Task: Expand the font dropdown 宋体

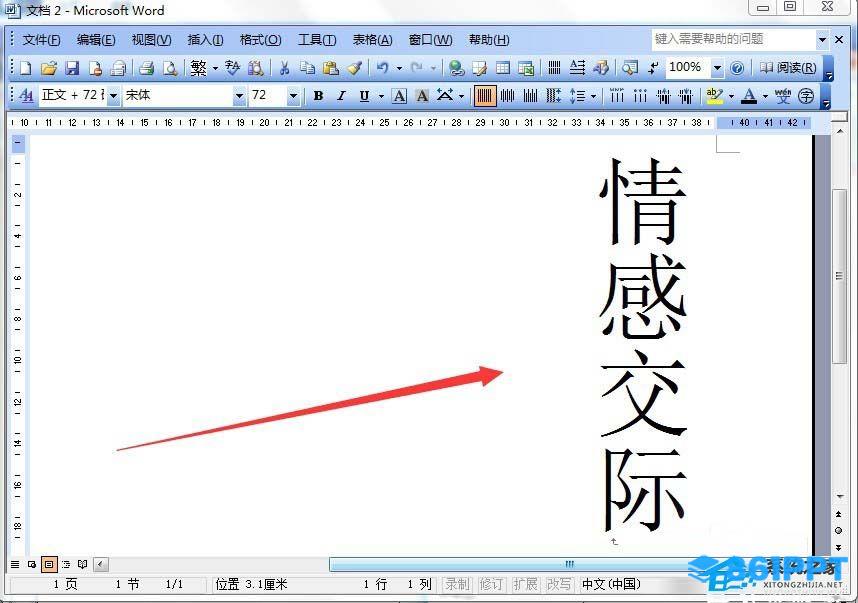Action: point(239,96)
